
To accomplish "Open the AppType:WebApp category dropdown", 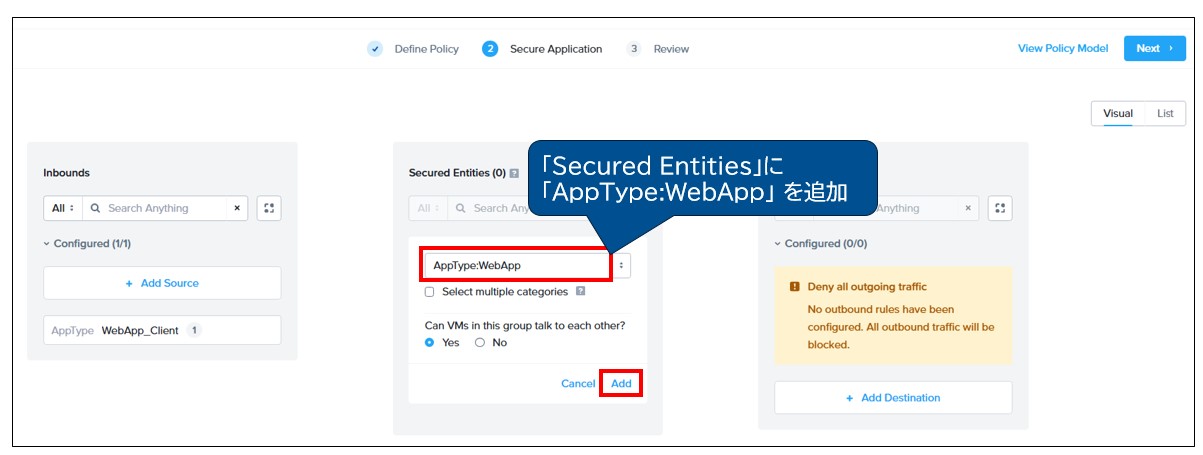I will [622, 265].
